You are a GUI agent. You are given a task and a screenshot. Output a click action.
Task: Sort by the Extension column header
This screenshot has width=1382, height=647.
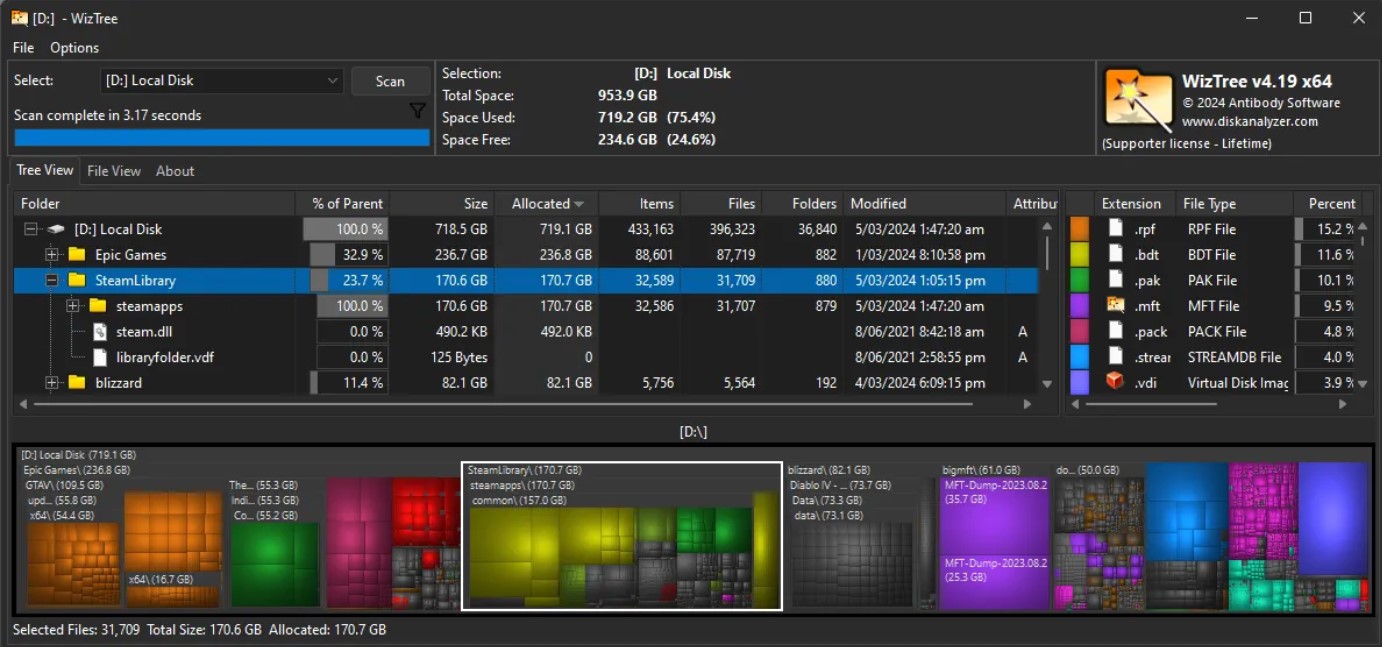(1133, 203)
